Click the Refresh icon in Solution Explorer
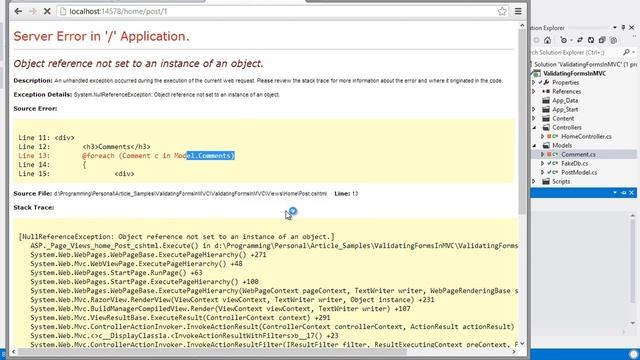This screenshot has height=360, width=640. tap(591, 40)
